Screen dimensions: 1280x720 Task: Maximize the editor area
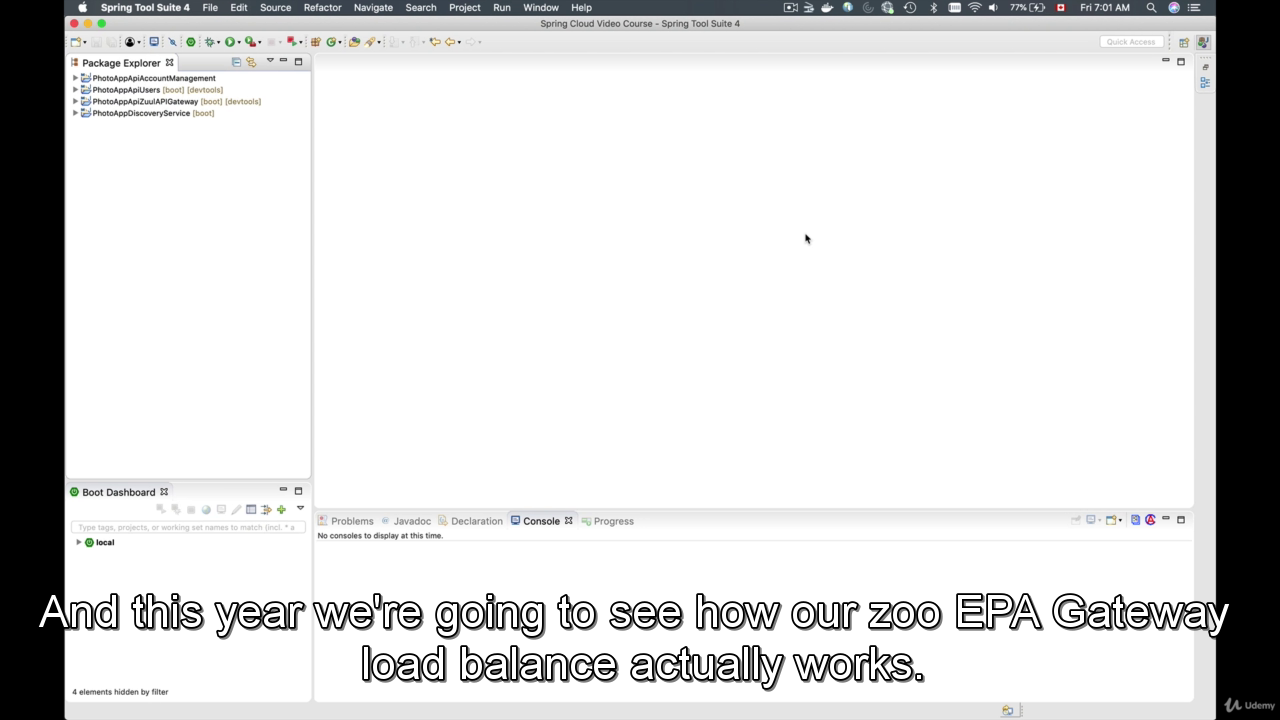pyautogui.click(x=1181, y=62)
